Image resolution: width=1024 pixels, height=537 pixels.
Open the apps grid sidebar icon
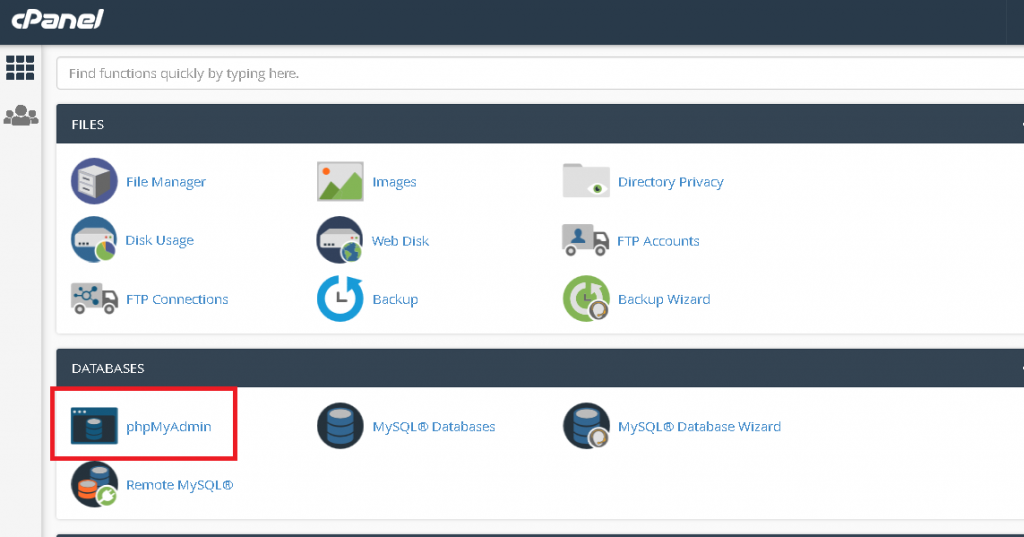pyautogui.click(x=20, y=67)
